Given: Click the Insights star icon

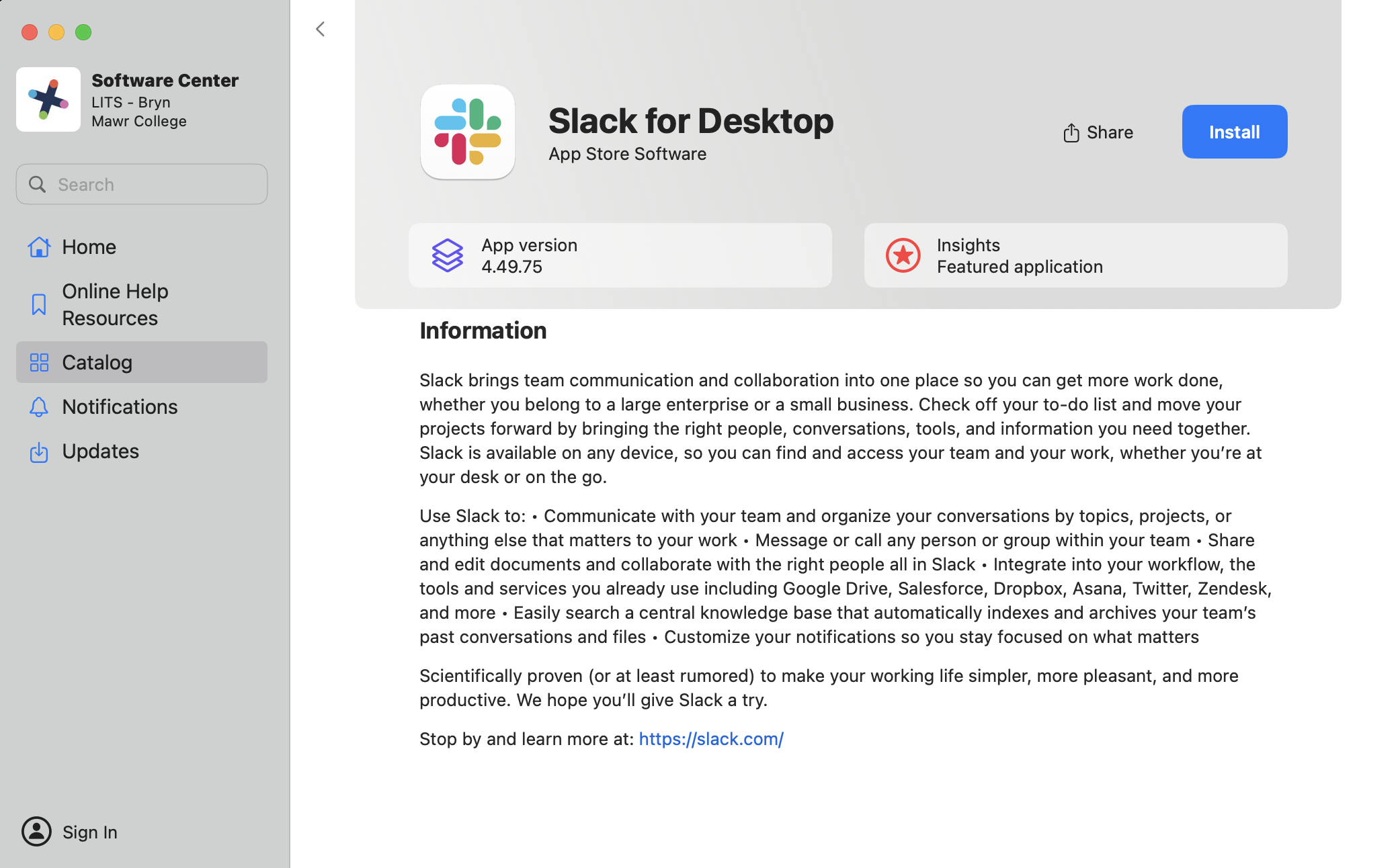Looking at the screenshot, I should click(x=903, y=255).
